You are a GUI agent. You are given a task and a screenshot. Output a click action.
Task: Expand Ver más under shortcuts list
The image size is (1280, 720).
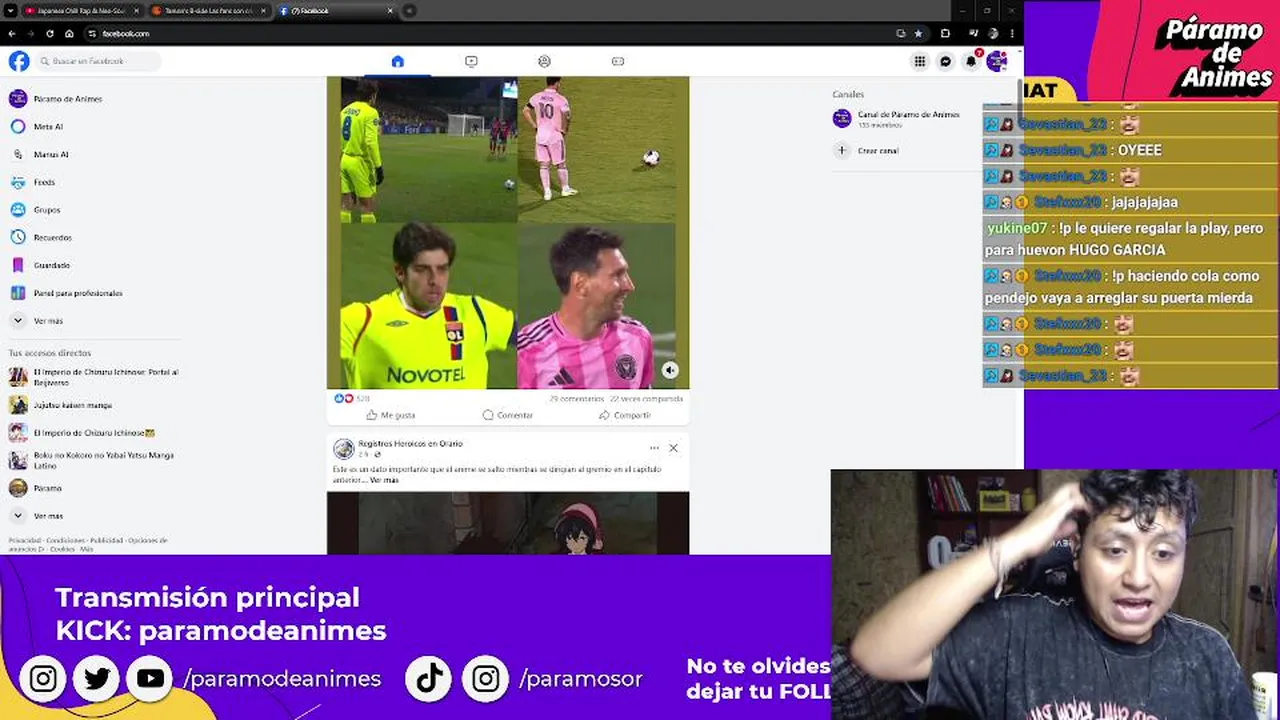click(36, 516)
